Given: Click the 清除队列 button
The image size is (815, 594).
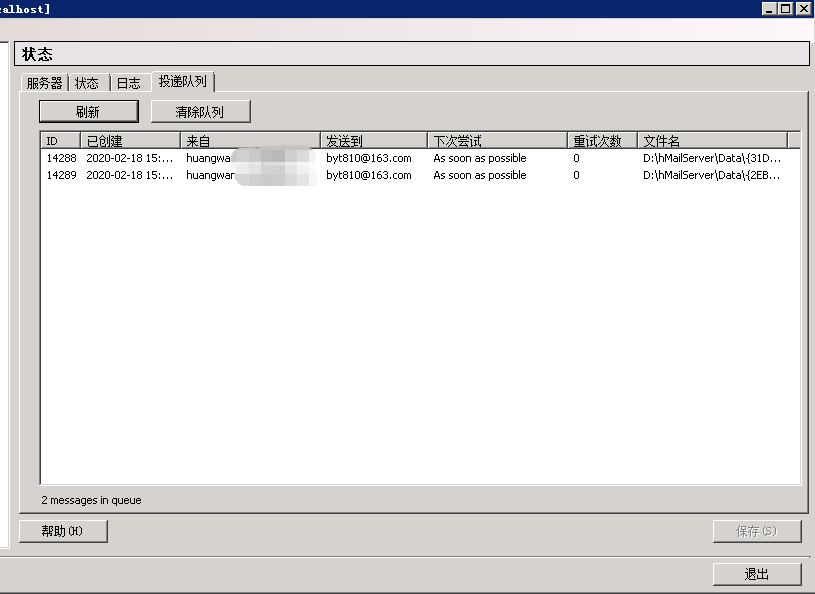Looking at the screenshot, I should [x=200, y=111].
